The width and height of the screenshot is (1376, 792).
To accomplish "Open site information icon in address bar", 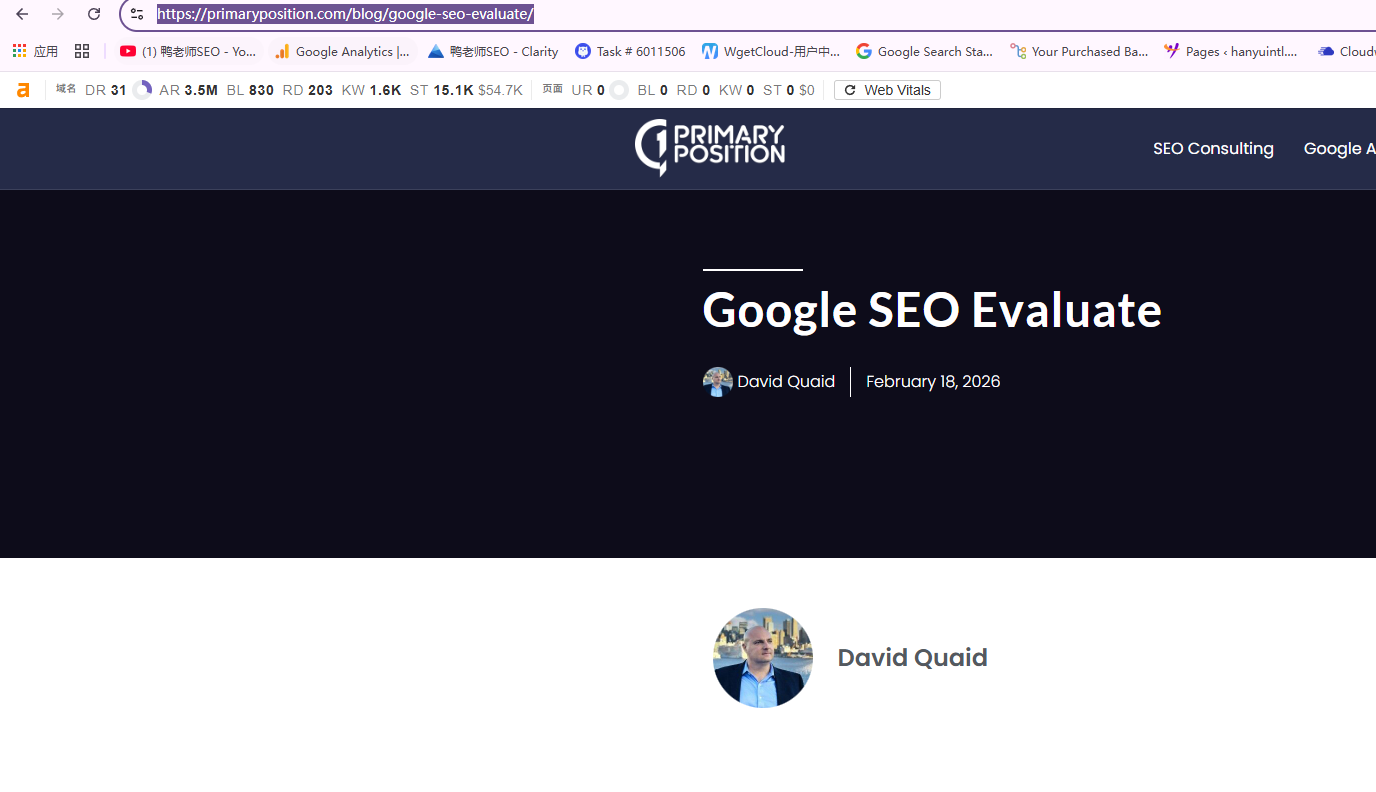I will (x=137, y=14).
